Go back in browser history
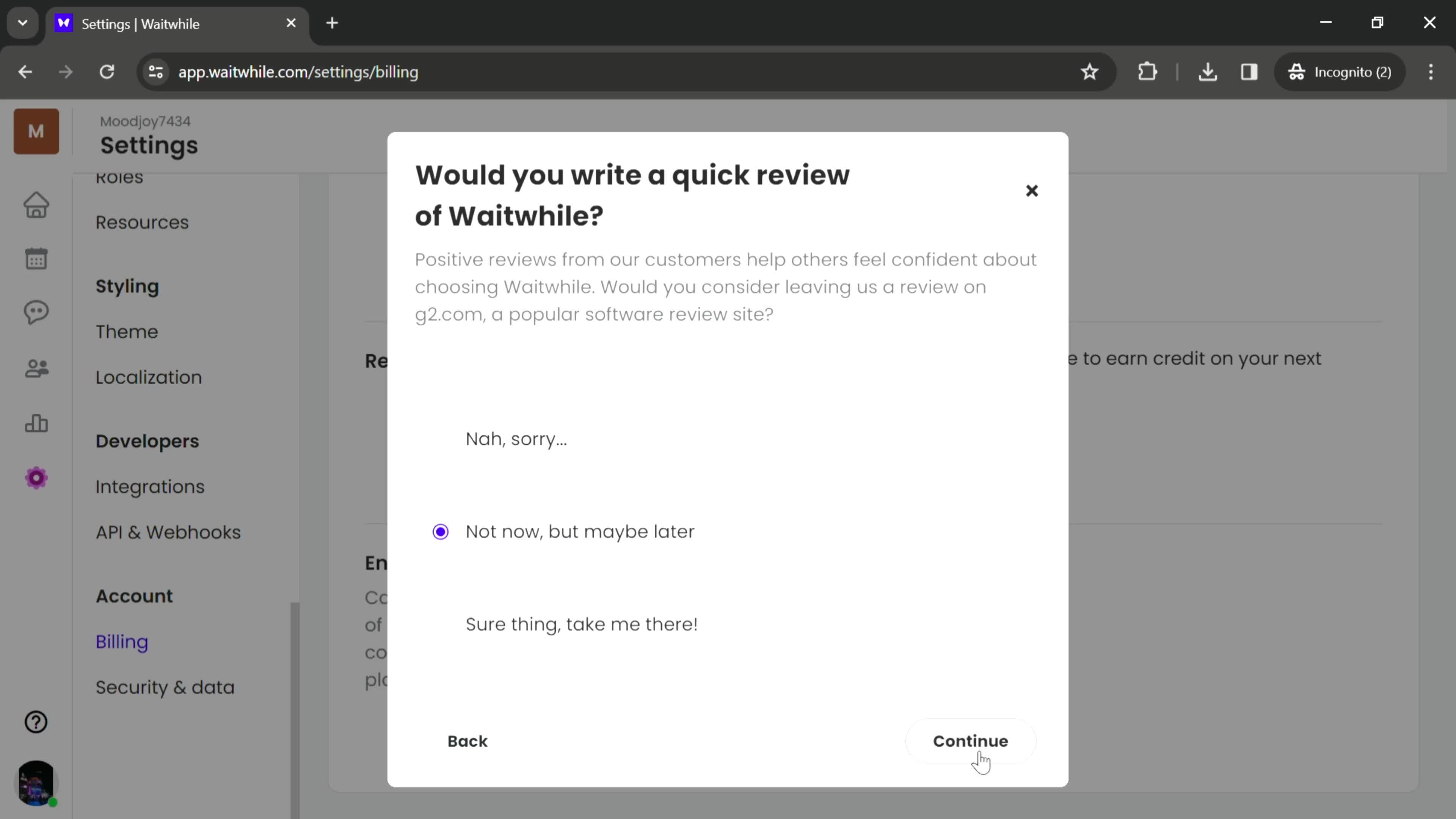Viewport: 1456px width, 819px height. pos(25,72)
